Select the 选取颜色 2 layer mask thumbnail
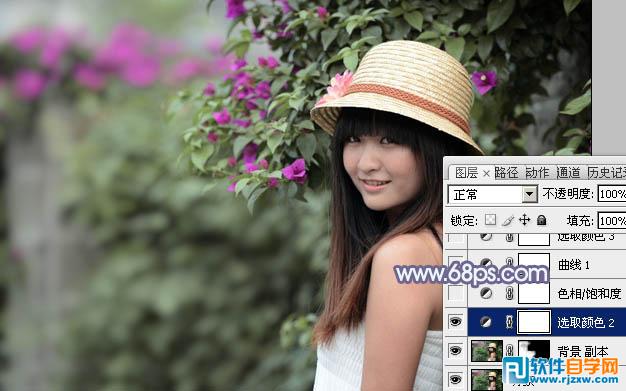This screenshot has height=391, width=626. (x=534, y=322)
